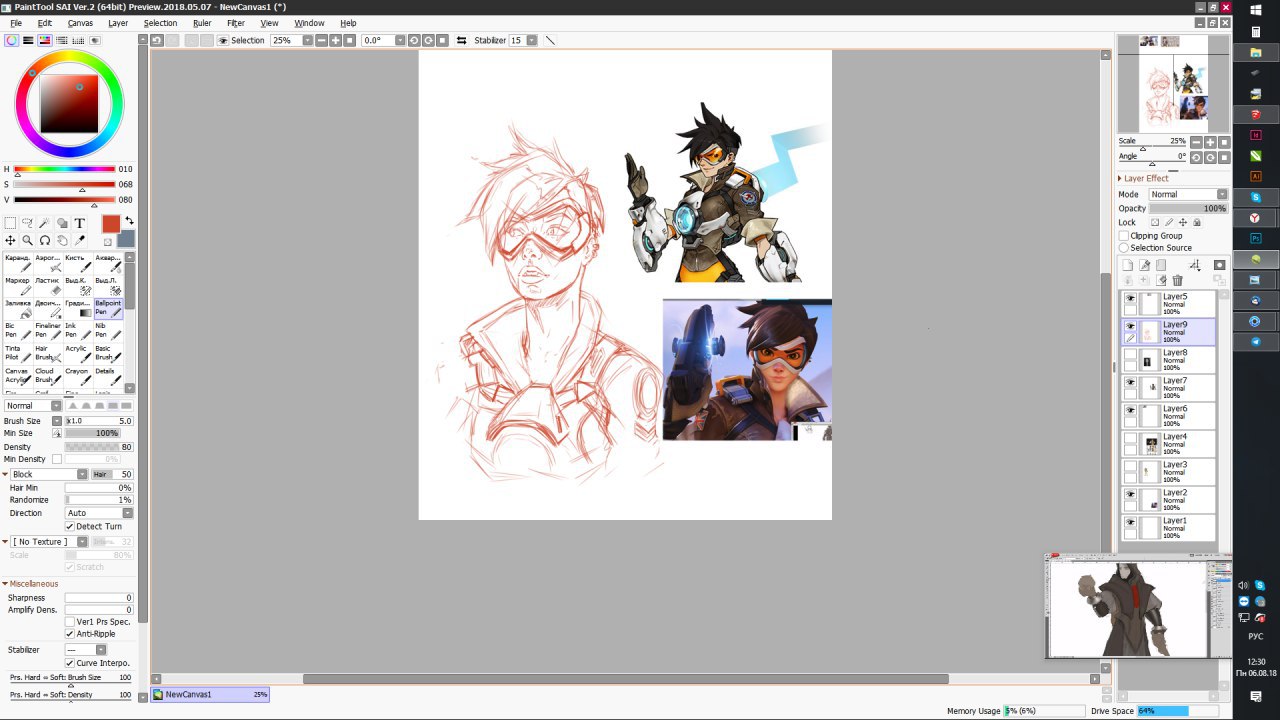Image resolution: width=1280 pixels, height=720 pixels.
Task: Adjust the Hue slider
Action: click(67, 169)
